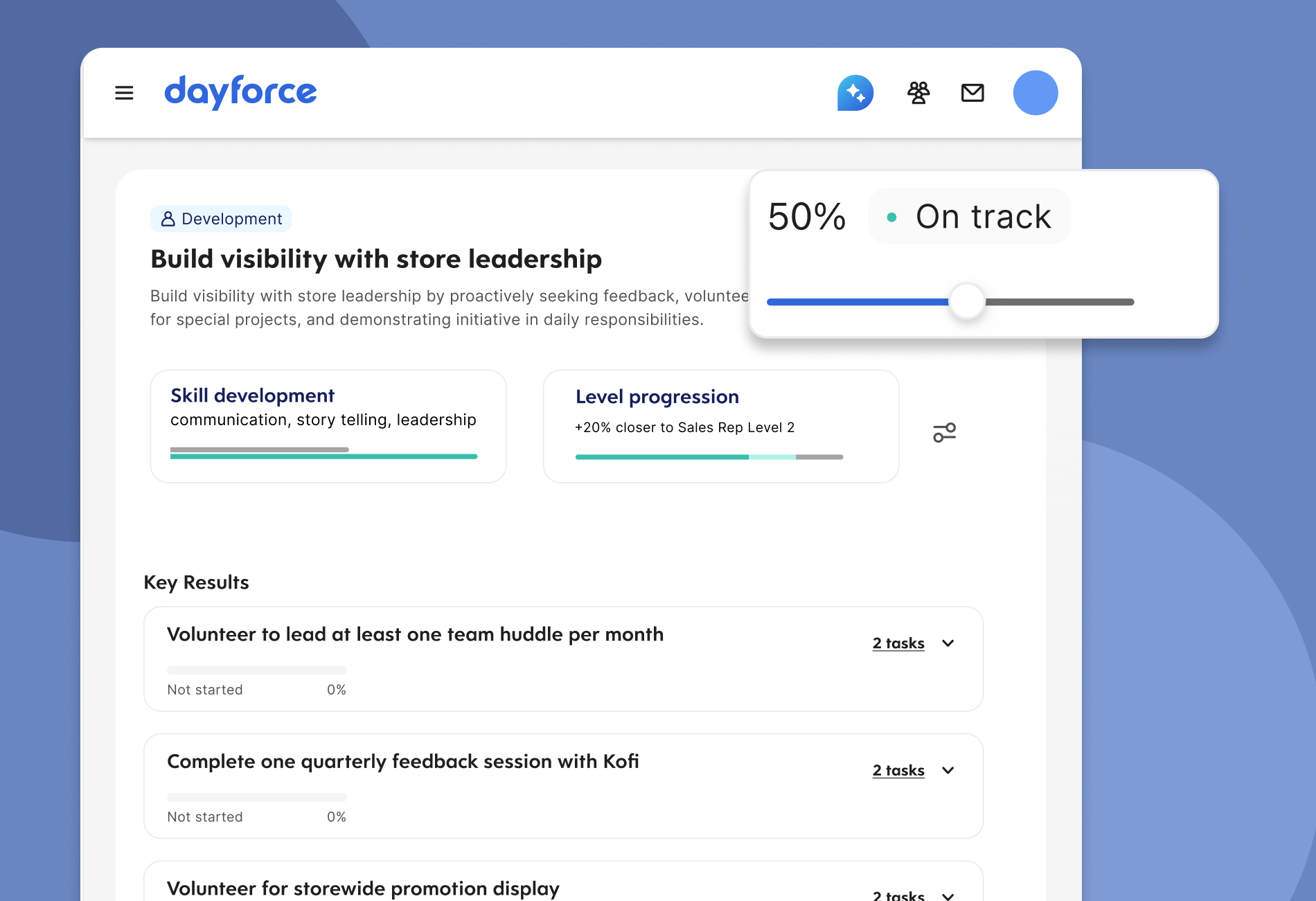1316x901 pixels.
Task: Click the Dayforce logo
Action: coord(240,92)
